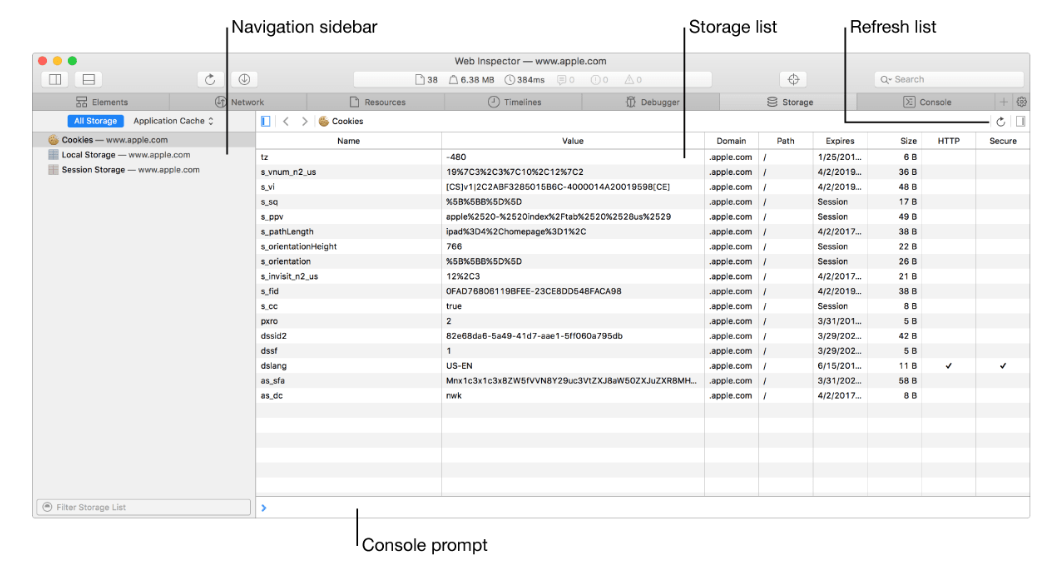Click the Search field in toolbar
The height and width of the screenshot is (567, 1062).
[x=948, y=79]
